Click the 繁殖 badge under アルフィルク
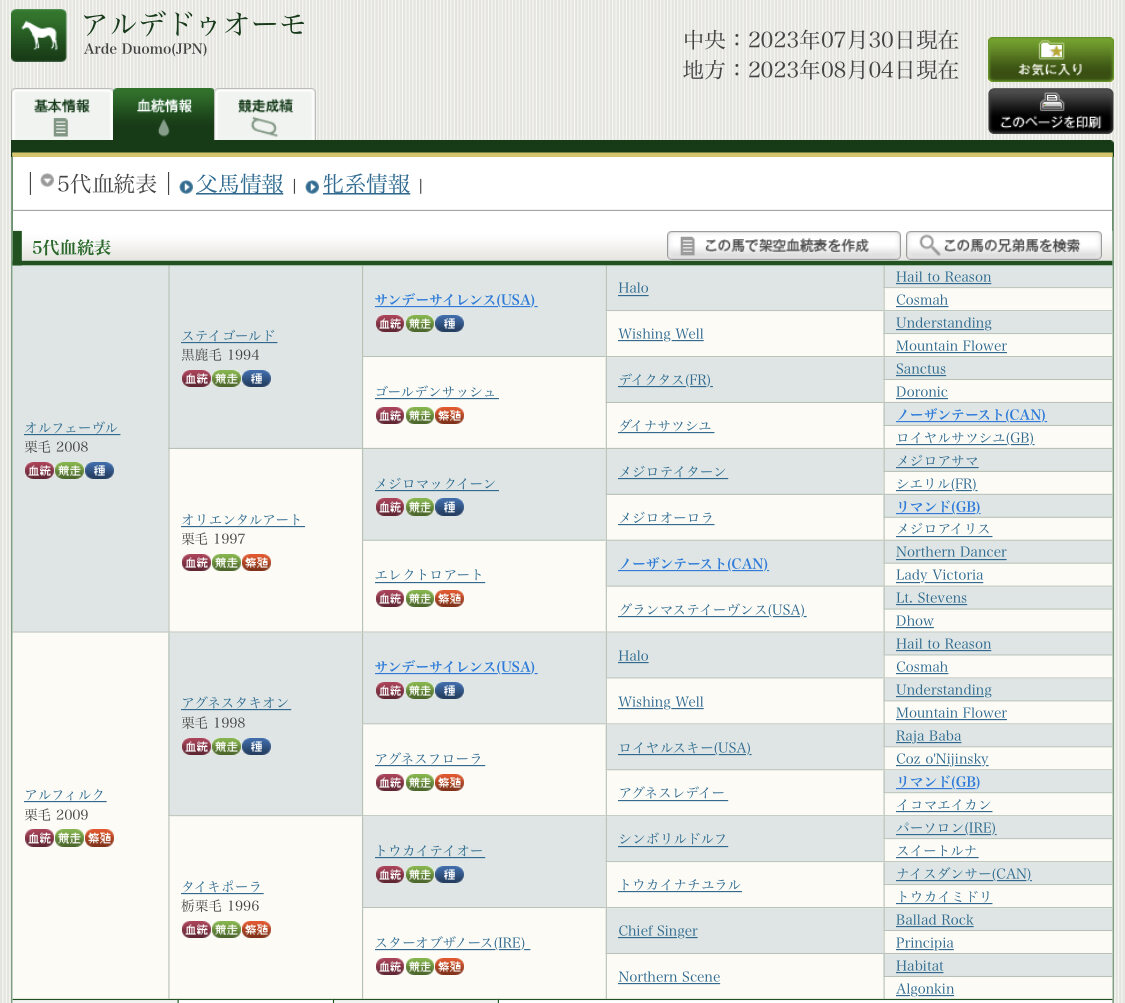Screen dimensions: 1125x1003 pyautogui.click(x=99, y=838)
